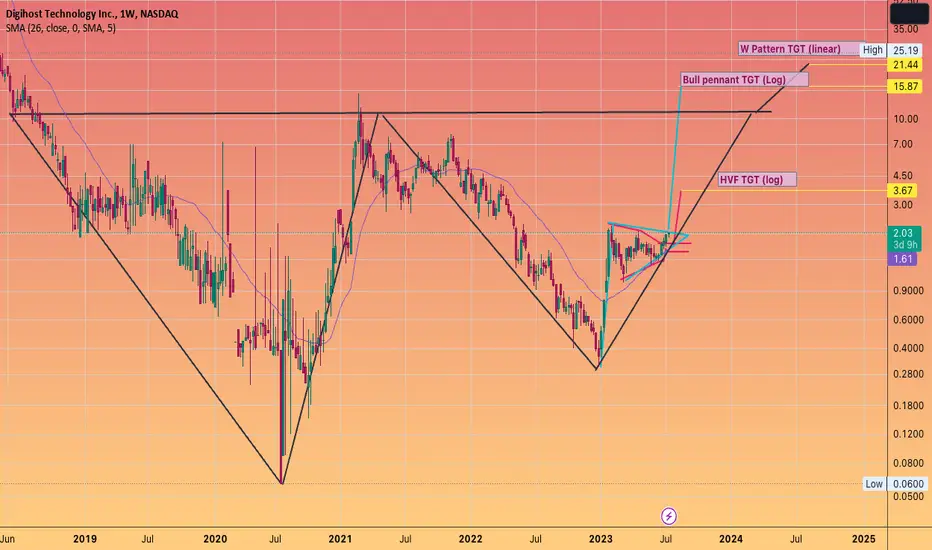The height and width of the screenshot is (550, 932).
Task: Click the 3d 9h countdown label
Action: pyautogui.click(x=905, y=244)
